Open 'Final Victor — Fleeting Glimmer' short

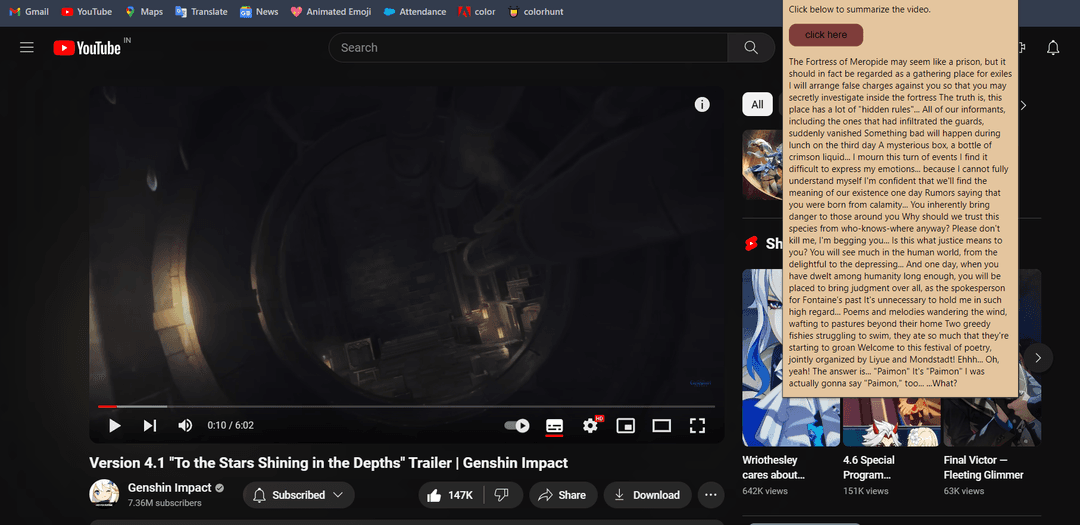(984, 467)
